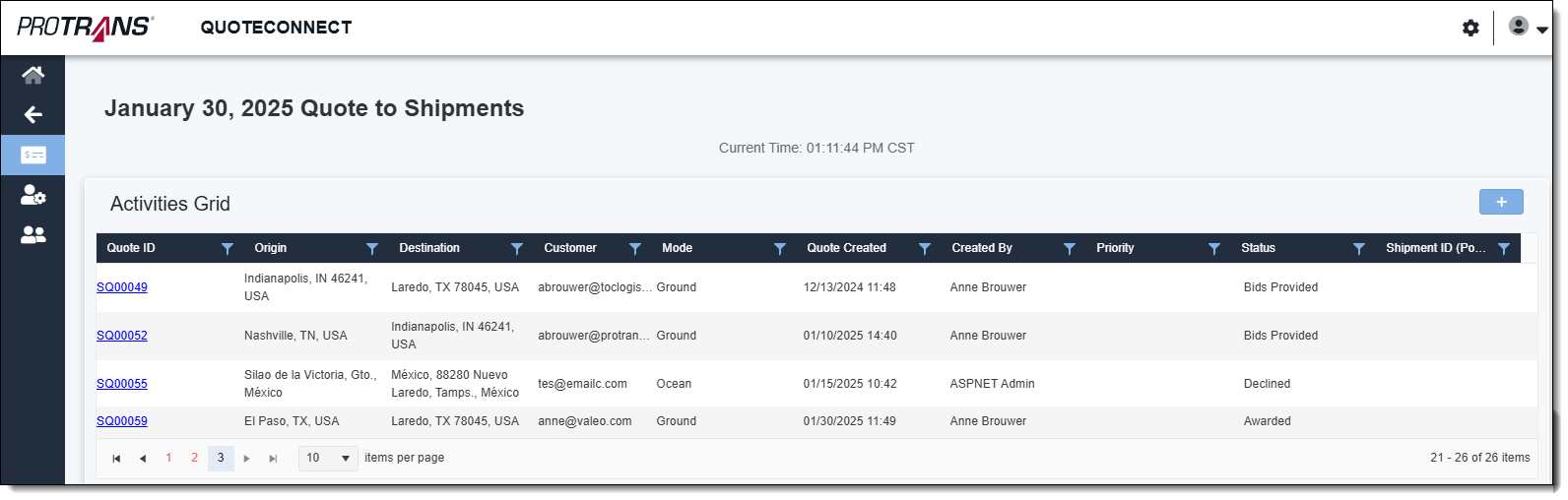Filter the Quote ID column
The image size is (1568, 500).
[228, 249]
